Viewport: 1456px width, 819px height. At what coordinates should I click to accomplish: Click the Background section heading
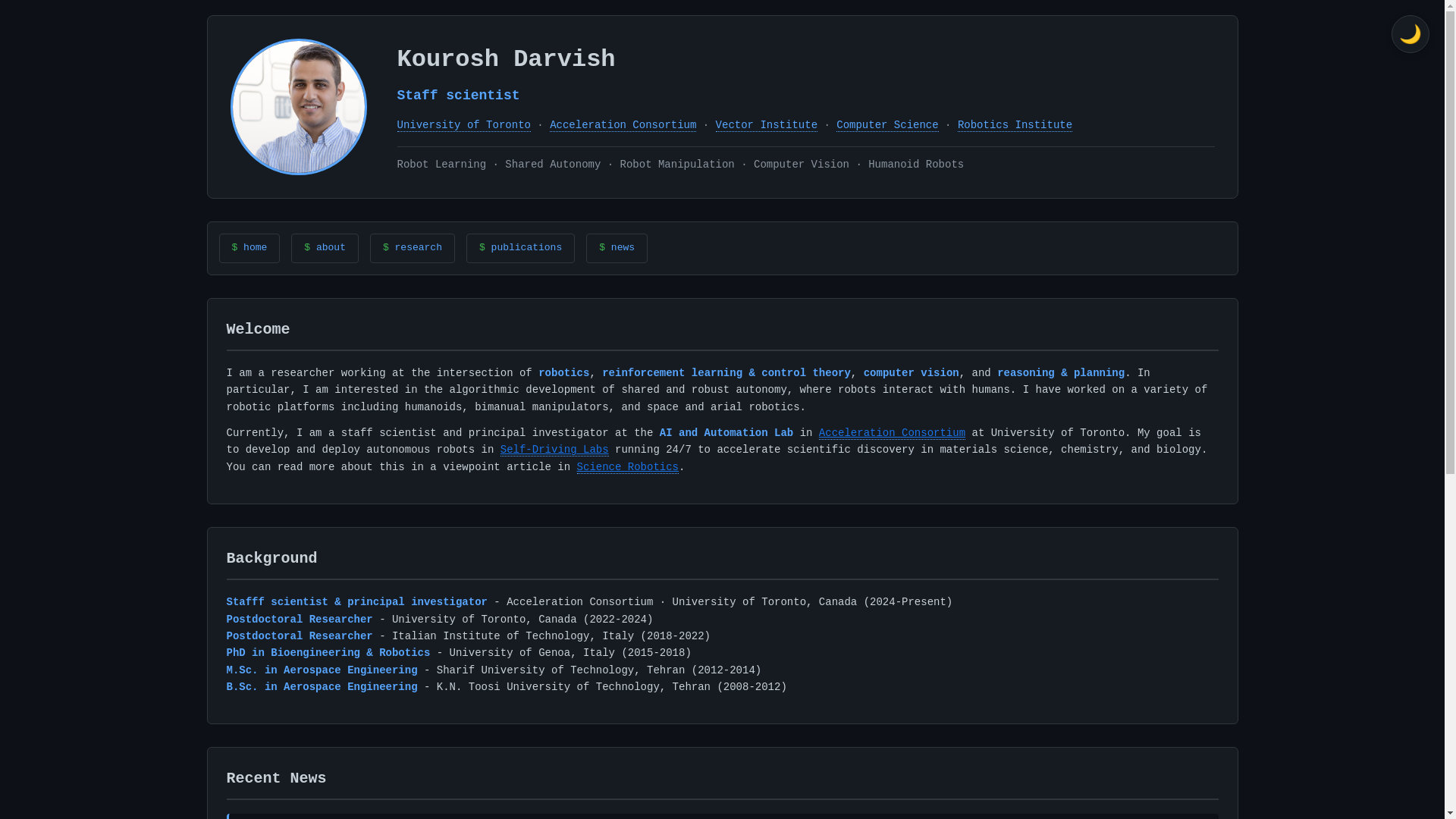271,558
